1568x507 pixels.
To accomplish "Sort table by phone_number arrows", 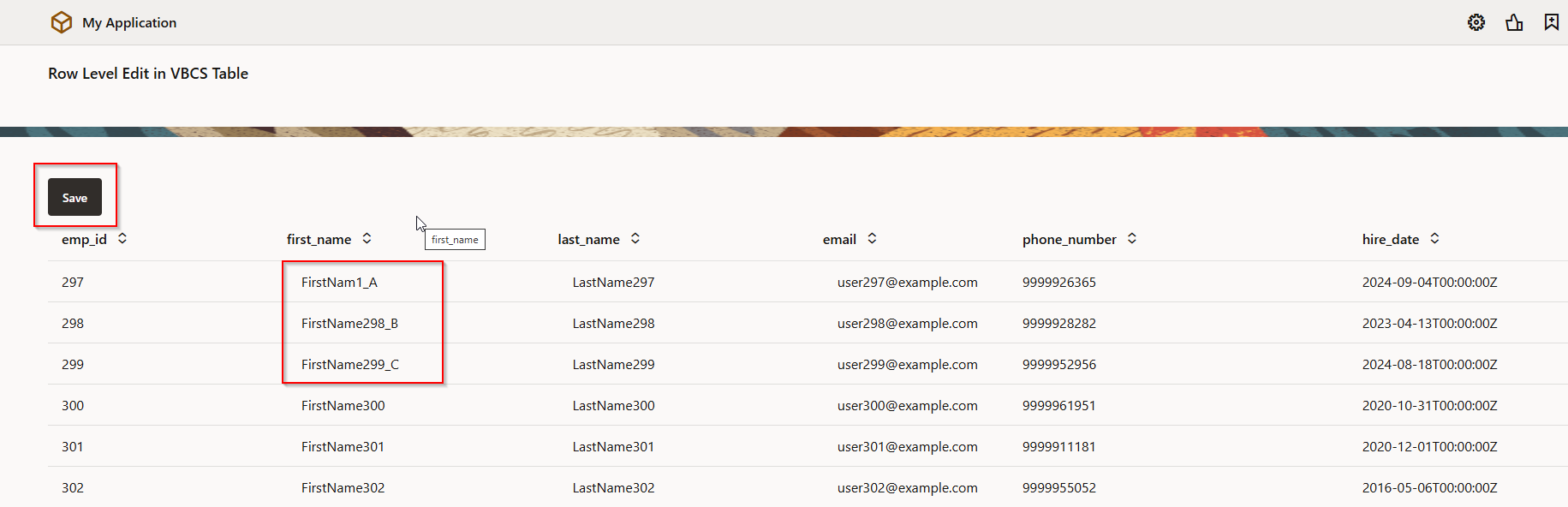I will tap(1132, 239).
